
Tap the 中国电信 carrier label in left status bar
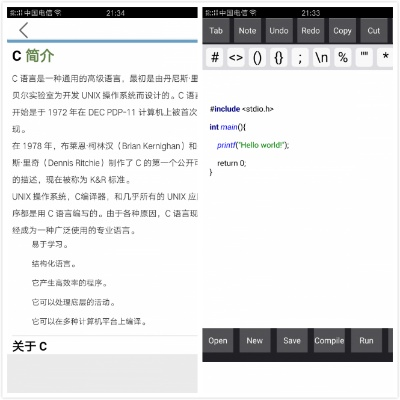point(38,13)
